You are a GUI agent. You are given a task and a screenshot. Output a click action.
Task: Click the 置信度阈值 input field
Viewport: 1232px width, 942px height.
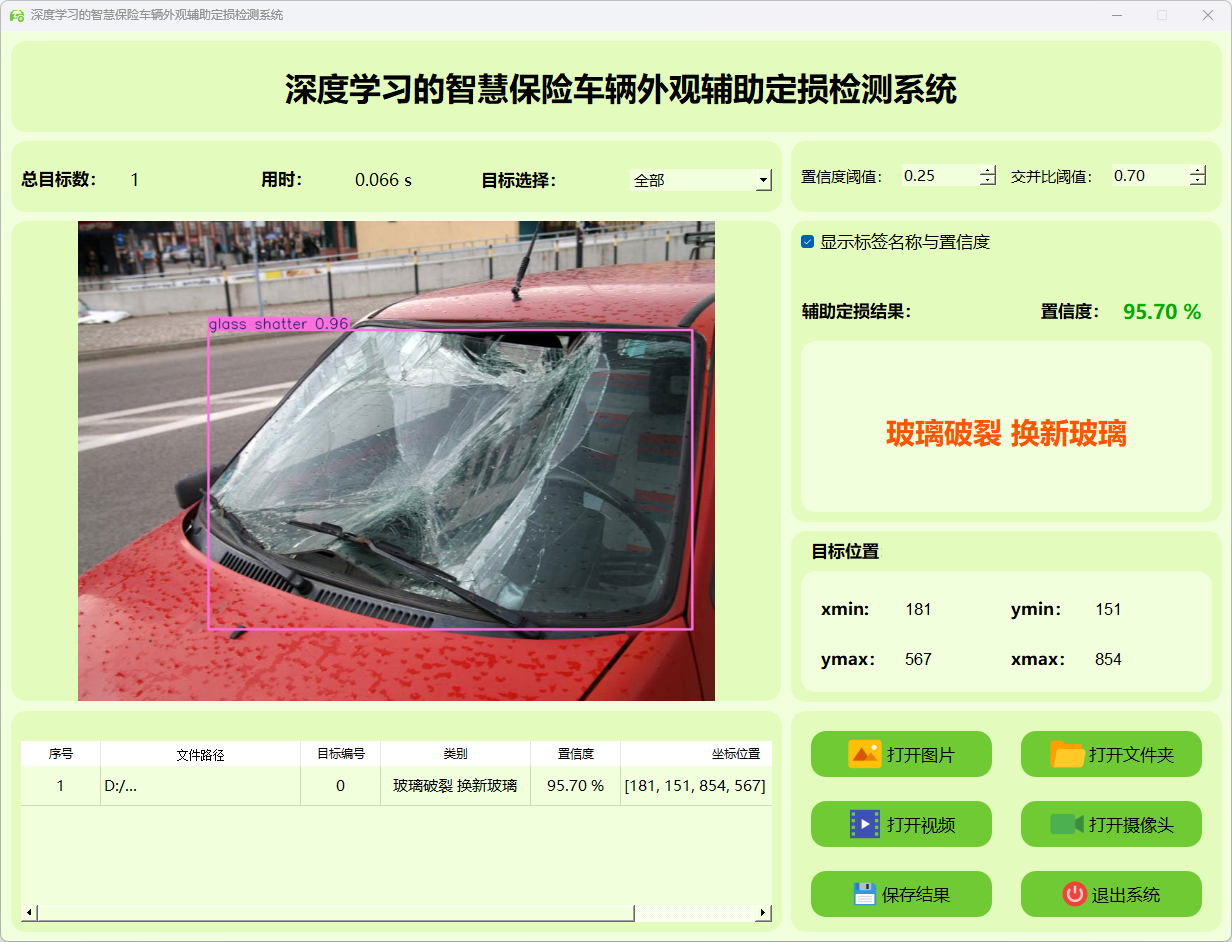(938, 176)
